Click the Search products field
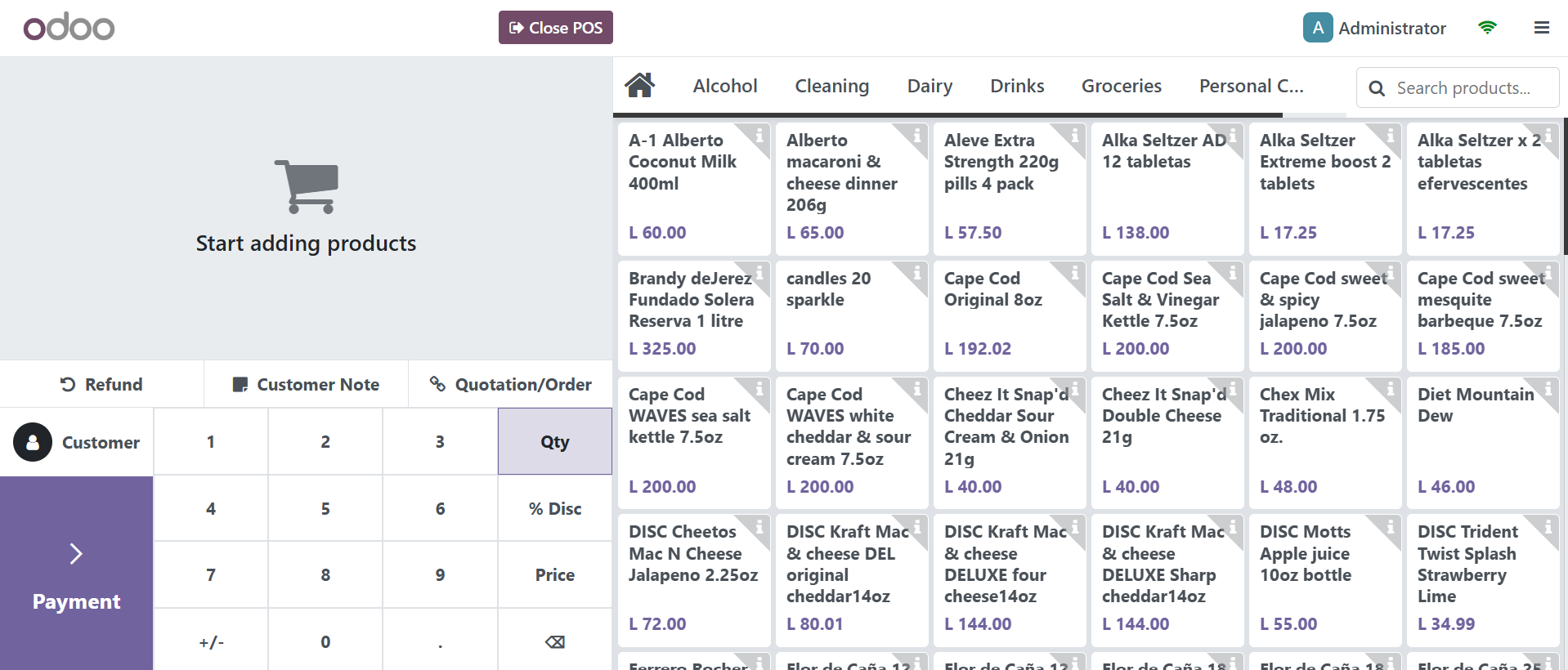This screenshot has width=1568, height=670. (1458, 87)
